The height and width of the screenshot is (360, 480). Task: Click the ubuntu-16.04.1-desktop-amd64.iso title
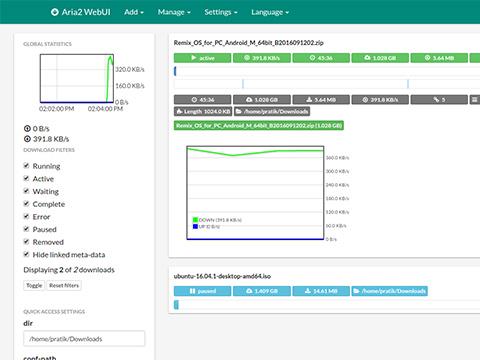tap(222, 276)
